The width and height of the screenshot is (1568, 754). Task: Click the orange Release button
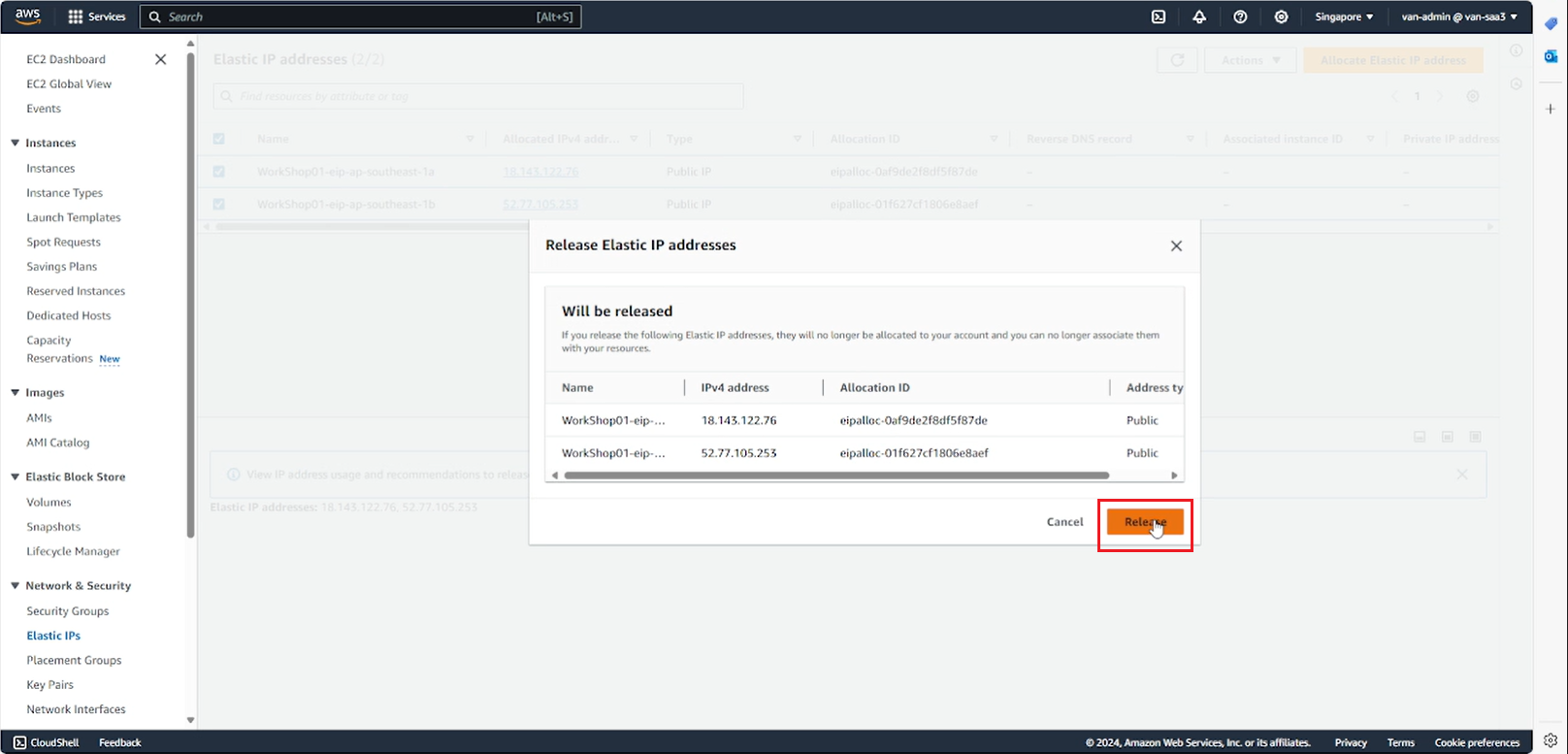[1145, 522]
